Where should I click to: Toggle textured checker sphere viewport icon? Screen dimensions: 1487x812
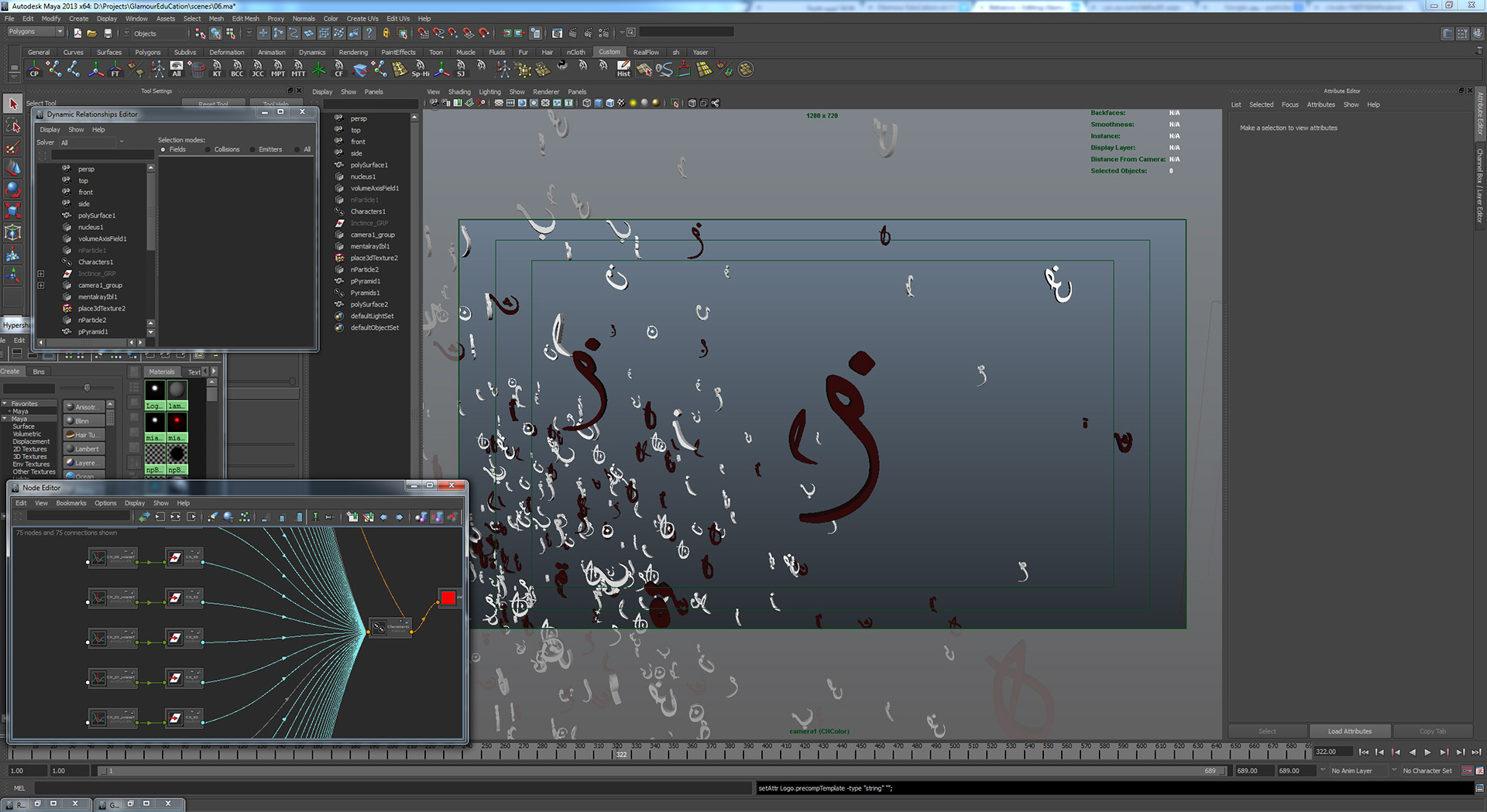tap(621, 103)
